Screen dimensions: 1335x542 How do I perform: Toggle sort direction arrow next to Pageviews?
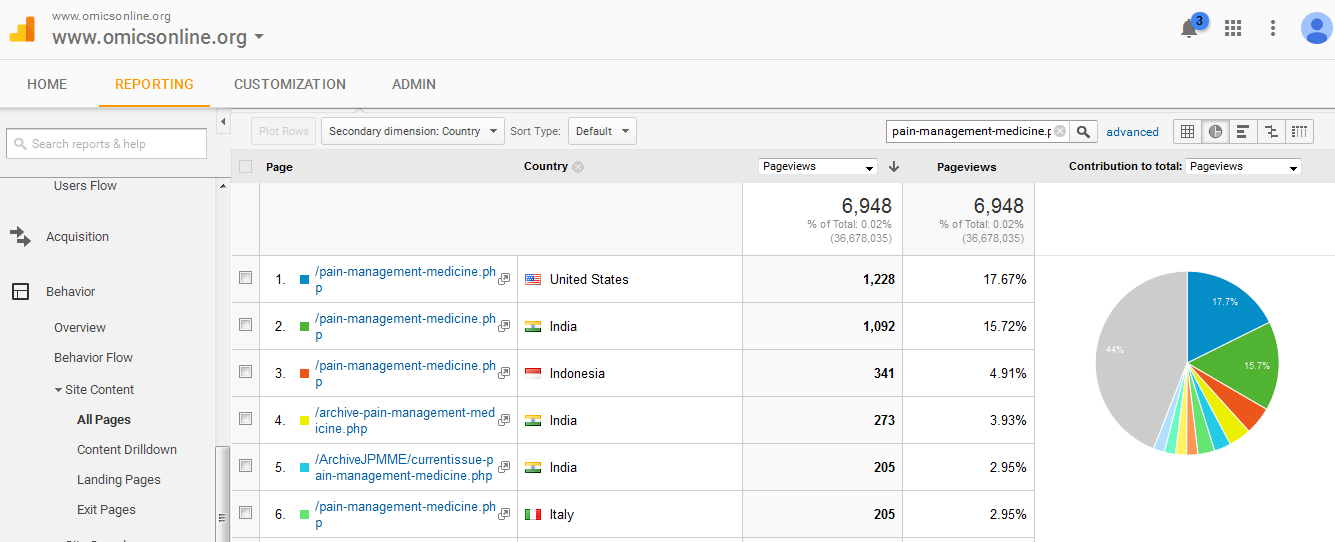pyautogui.click(x=894, y=166)
